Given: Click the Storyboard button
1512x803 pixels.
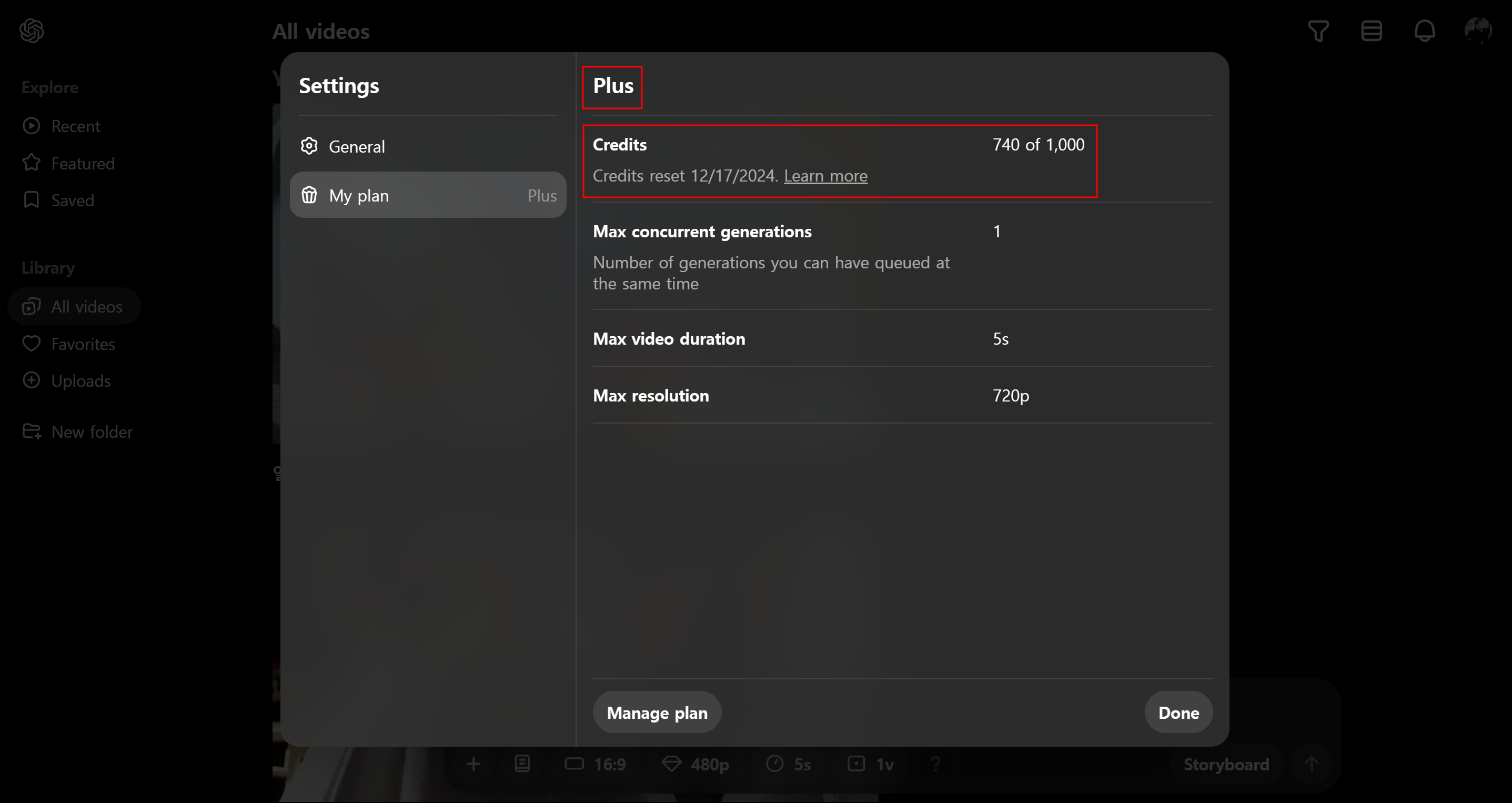Looking at the screenshot, I should pos(1226,764).
